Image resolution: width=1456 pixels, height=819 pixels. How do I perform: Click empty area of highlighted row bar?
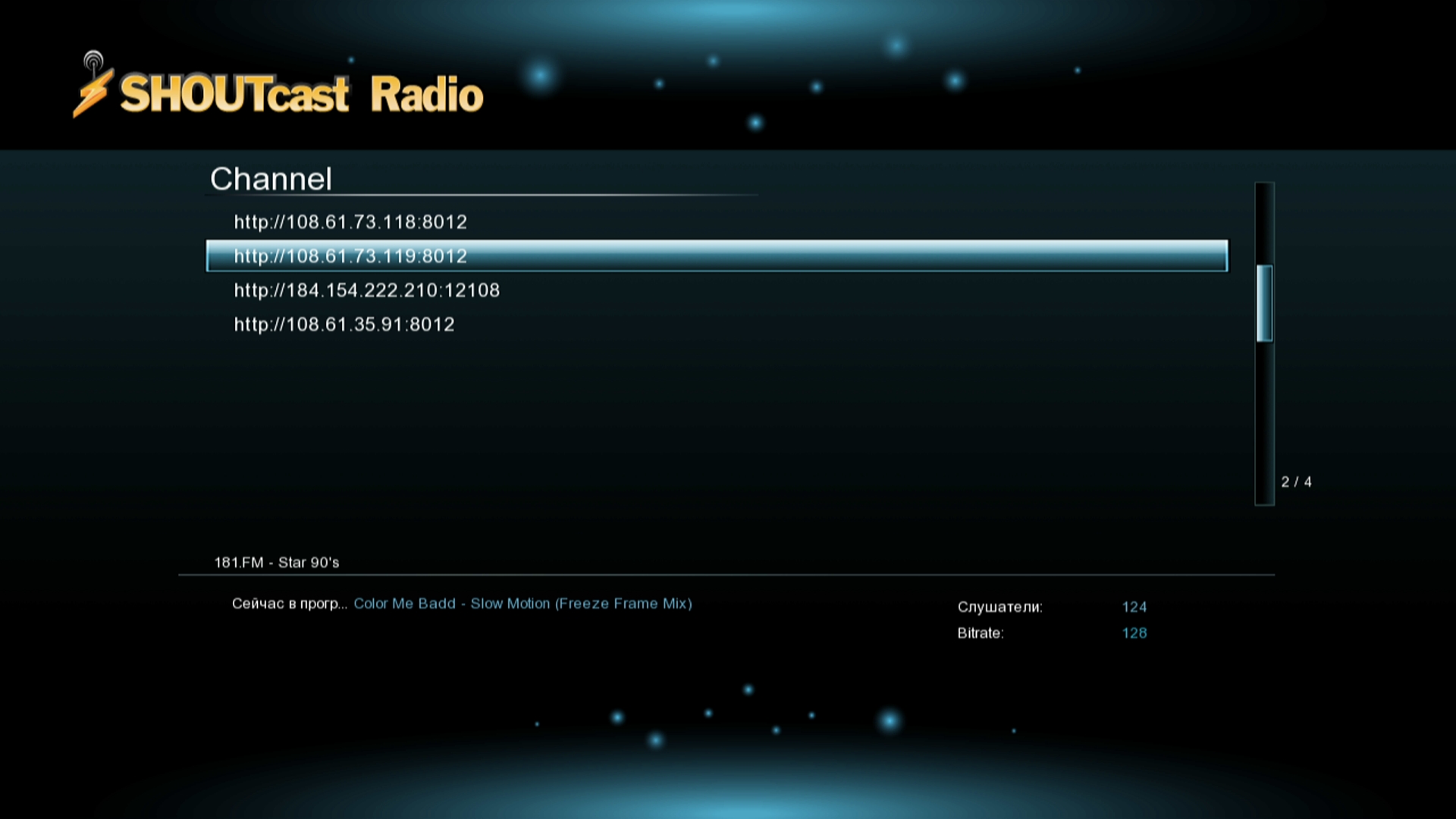click(834, 256)
